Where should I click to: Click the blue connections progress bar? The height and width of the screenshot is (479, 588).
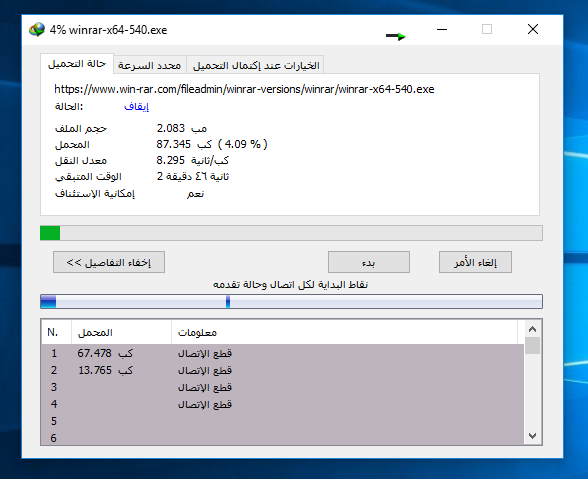pos(291,302)
